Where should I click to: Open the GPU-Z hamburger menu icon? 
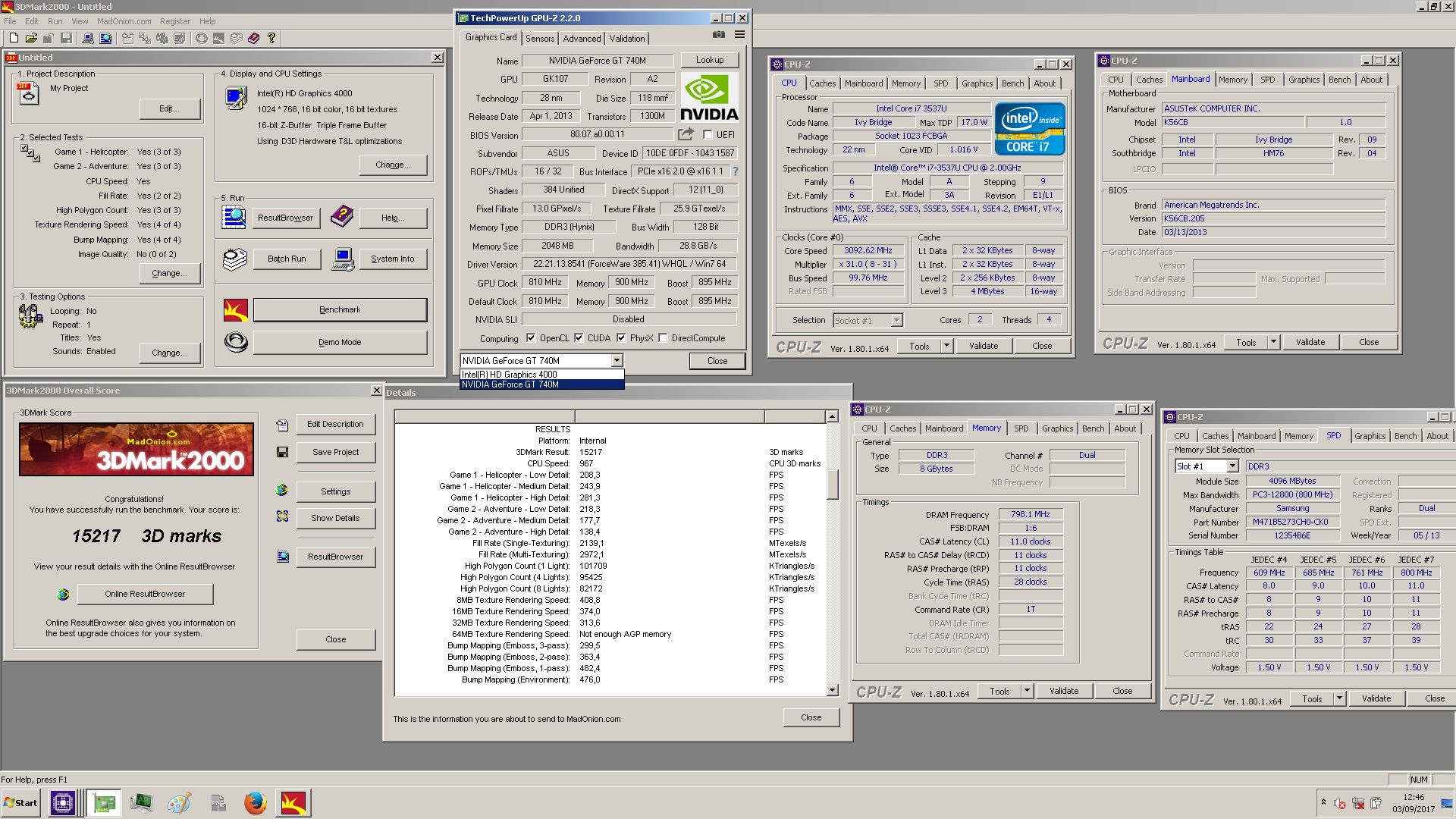739,35
